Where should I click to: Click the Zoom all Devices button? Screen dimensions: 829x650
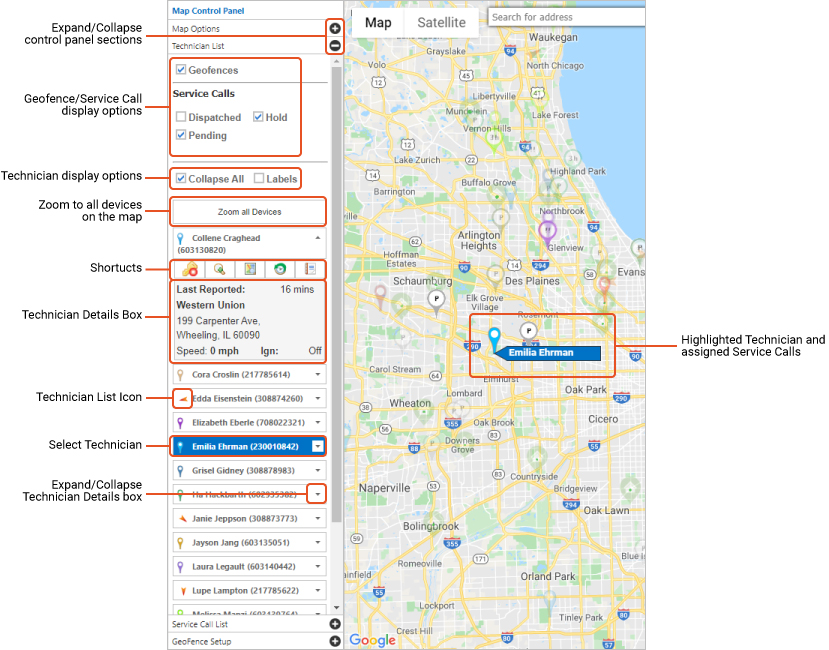pyautogui.click(x=249, y=212)
